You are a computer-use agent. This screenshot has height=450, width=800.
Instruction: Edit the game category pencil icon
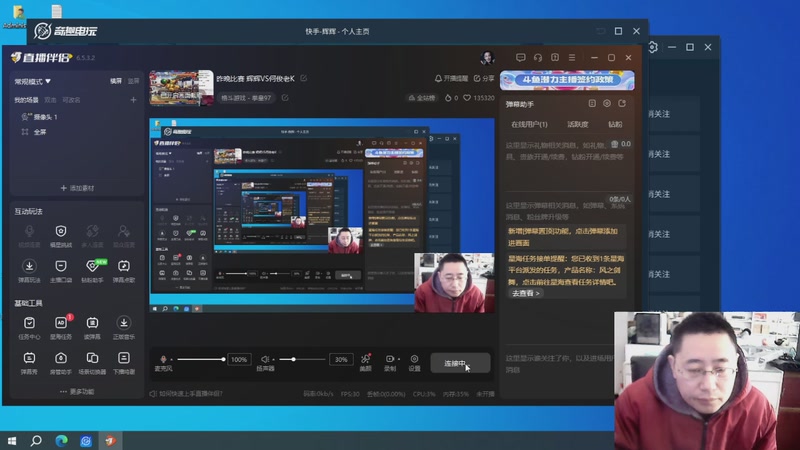coord(285,97)
